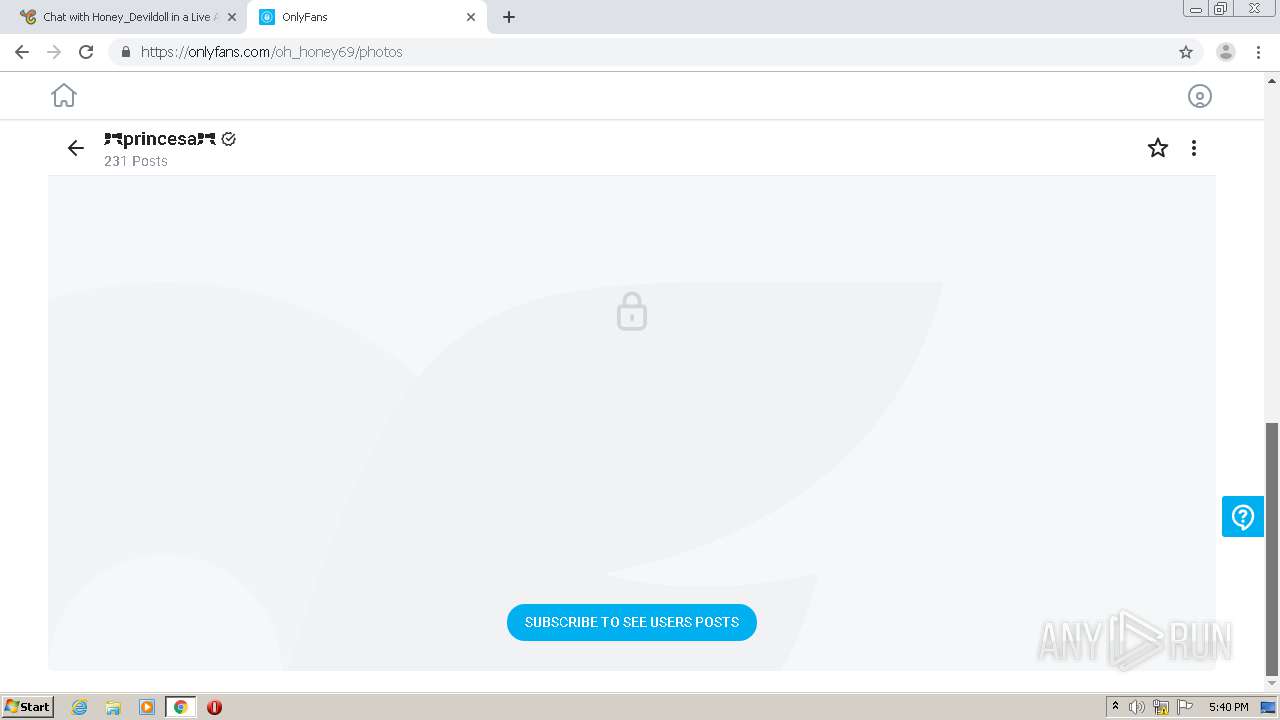The width and height of the screenshot is (1280, 720).
Task: Minimize the Chrome window
Action: (x=1196, y=8)
